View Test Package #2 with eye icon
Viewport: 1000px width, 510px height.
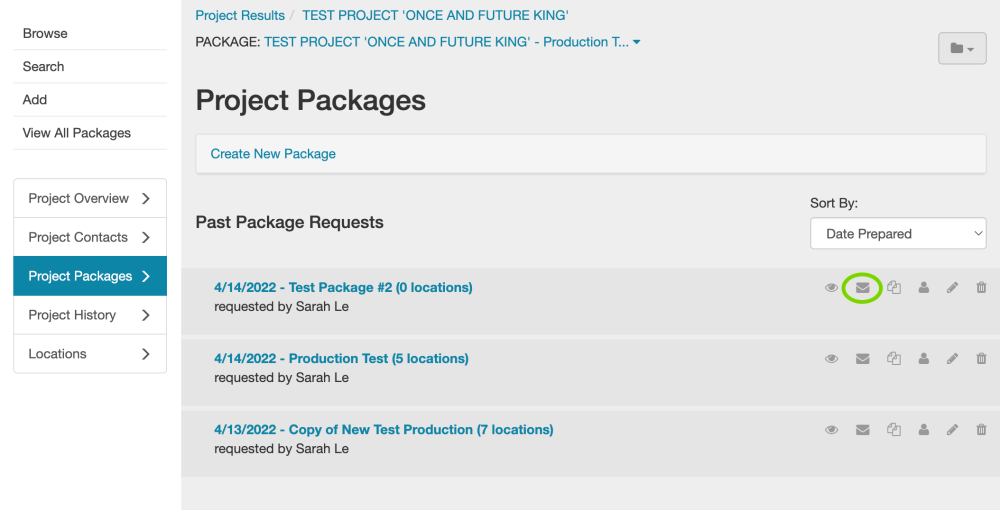point(831,288)
